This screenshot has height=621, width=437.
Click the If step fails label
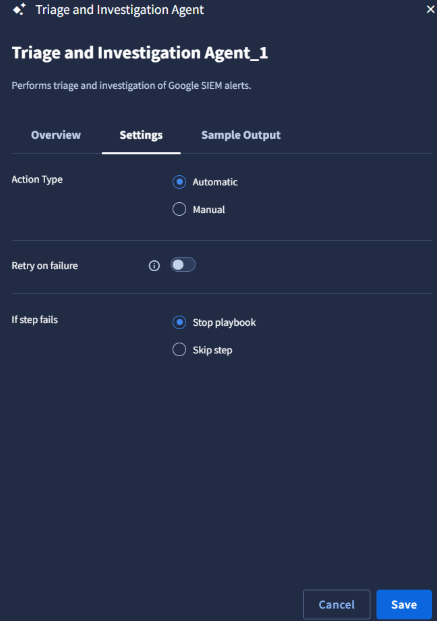(x=34, y=320)
